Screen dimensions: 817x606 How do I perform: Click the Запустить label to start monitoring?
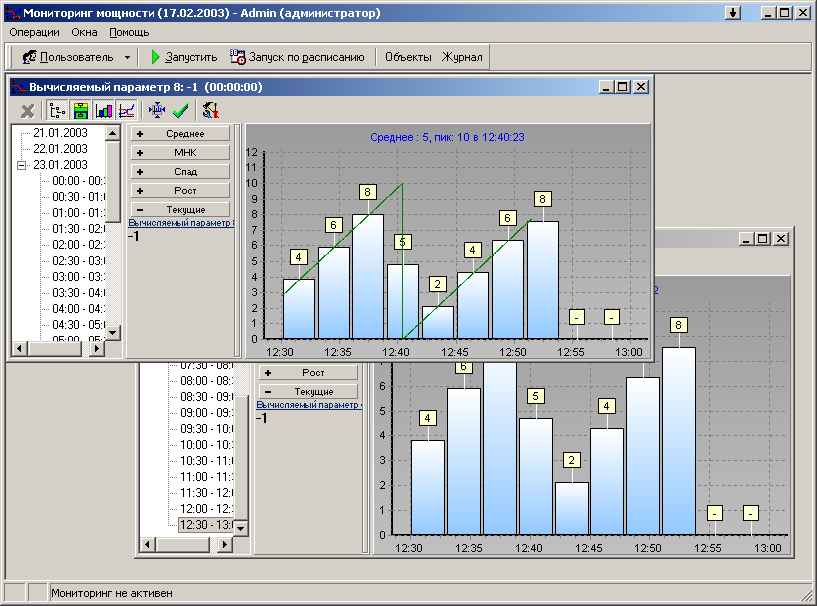191,57
